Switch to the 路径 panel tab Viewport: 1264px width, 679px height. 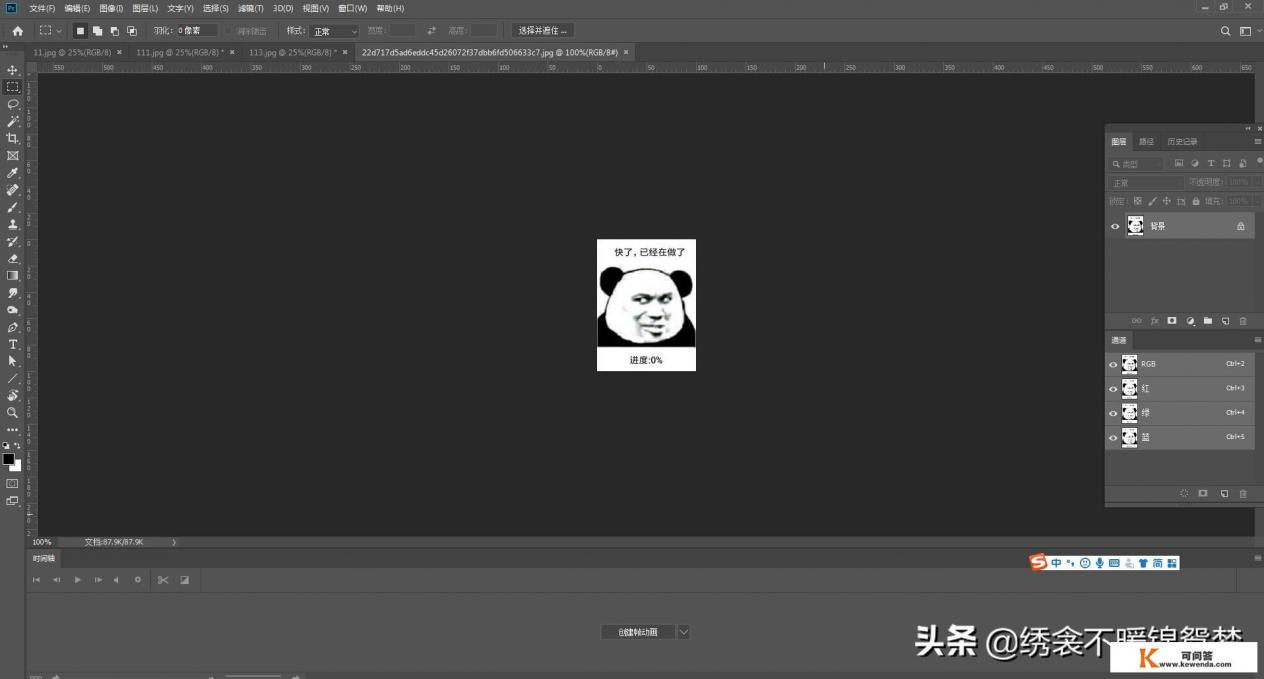coord(1146,141)
